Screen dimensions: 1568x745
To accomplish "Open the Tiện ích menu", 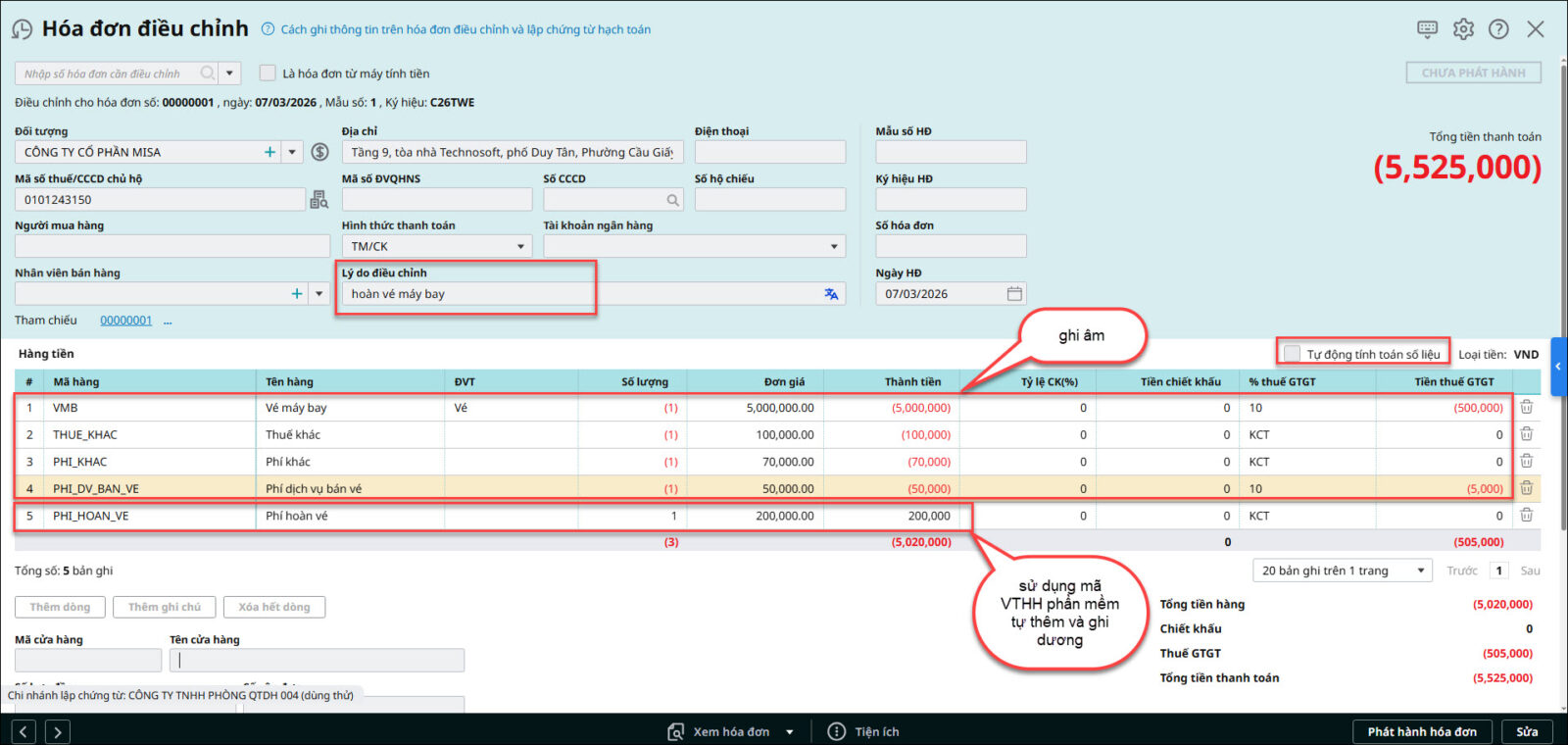I will (863, 732).
